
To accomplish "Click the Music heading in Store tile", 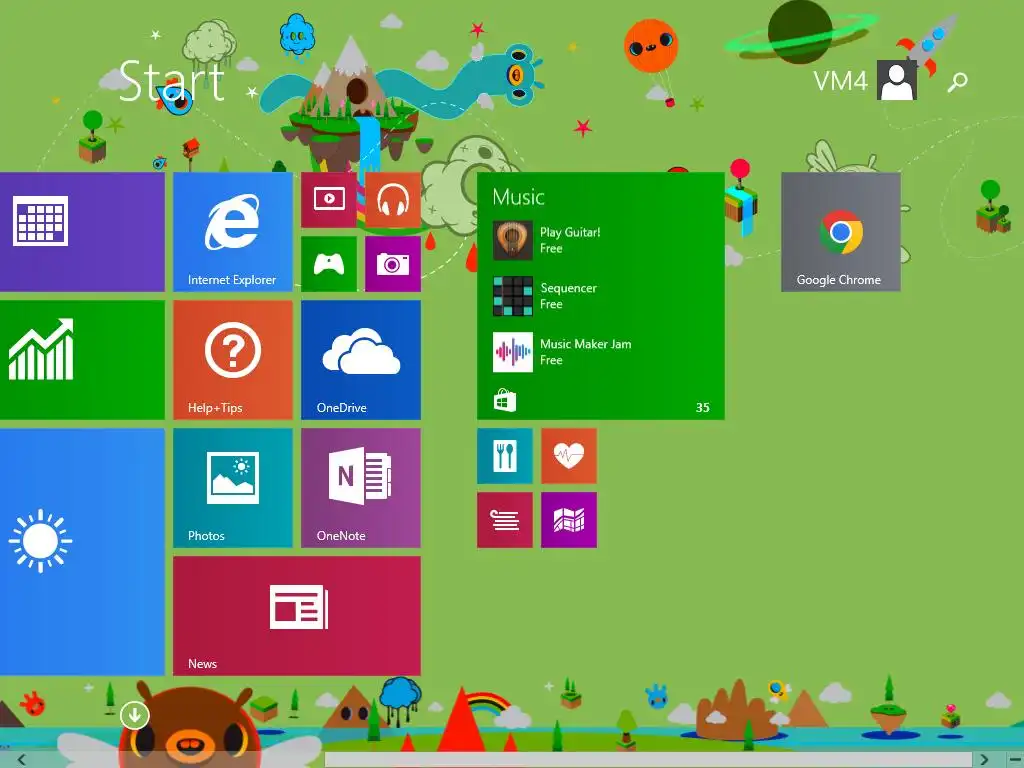I will coord(519,197).
